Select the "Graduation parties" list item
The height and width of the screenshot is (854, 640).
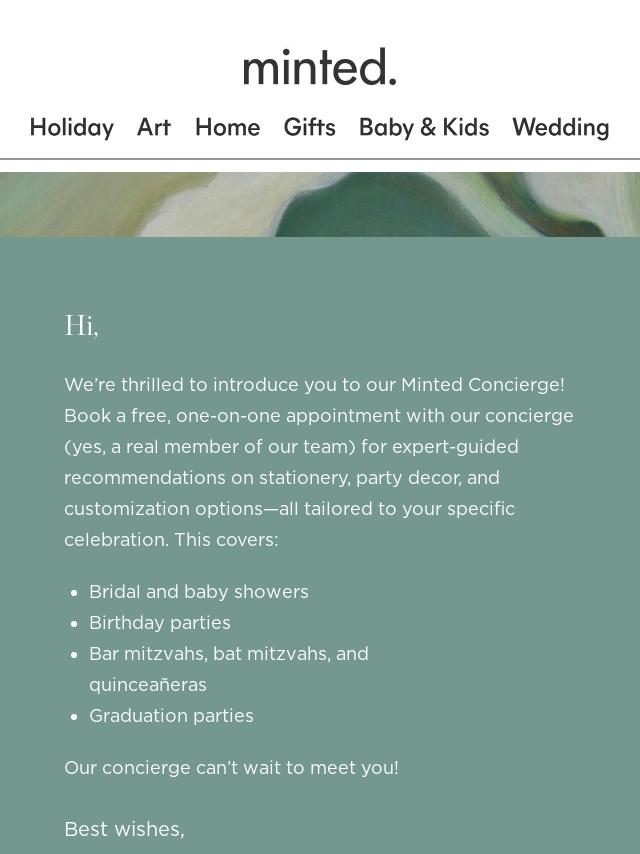pos(171,716)
